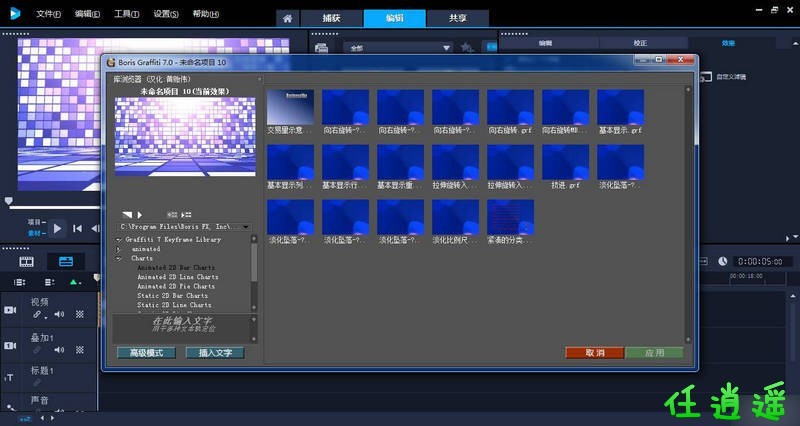The image size is (800, 426).
Task: Collapse the Charts folder node
Action: [119, 258]
